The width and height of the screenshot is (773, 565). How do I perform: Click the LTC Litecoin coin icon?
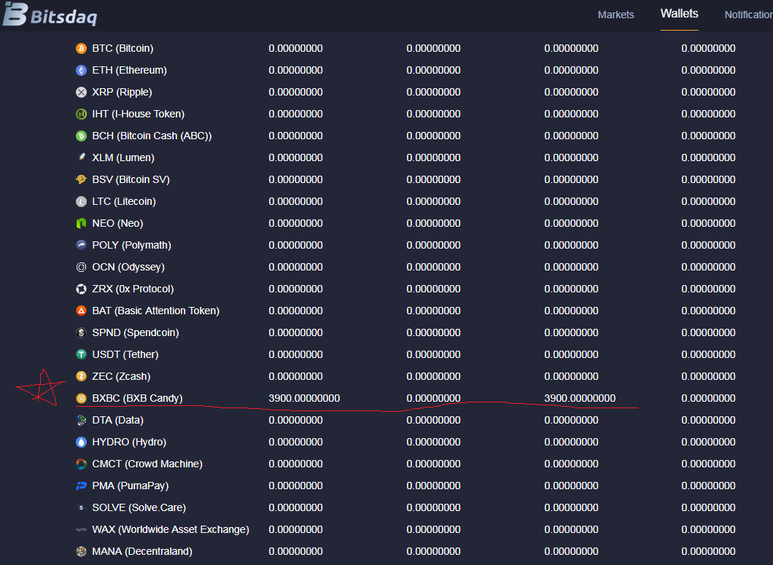pyautogui.click(x=81, y=202)
